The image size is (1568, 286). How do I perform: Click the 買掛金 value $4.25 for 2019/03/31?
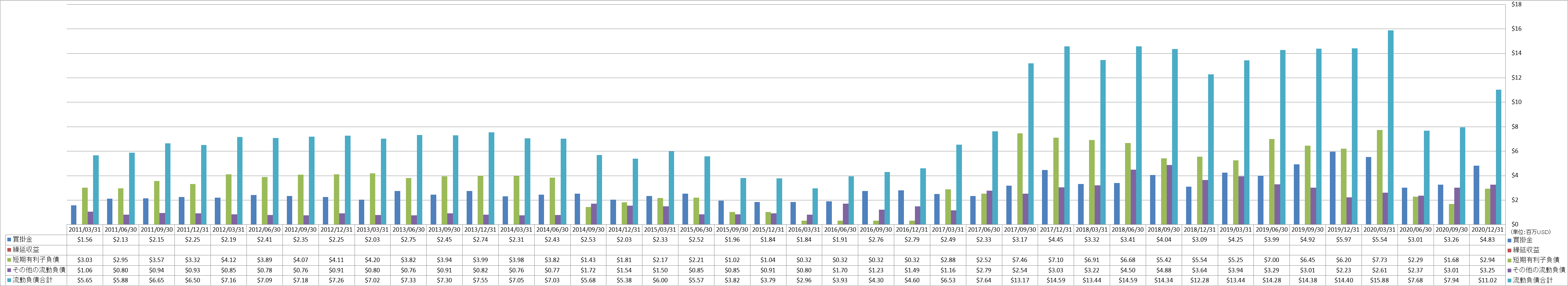[x=1236, y=240]
